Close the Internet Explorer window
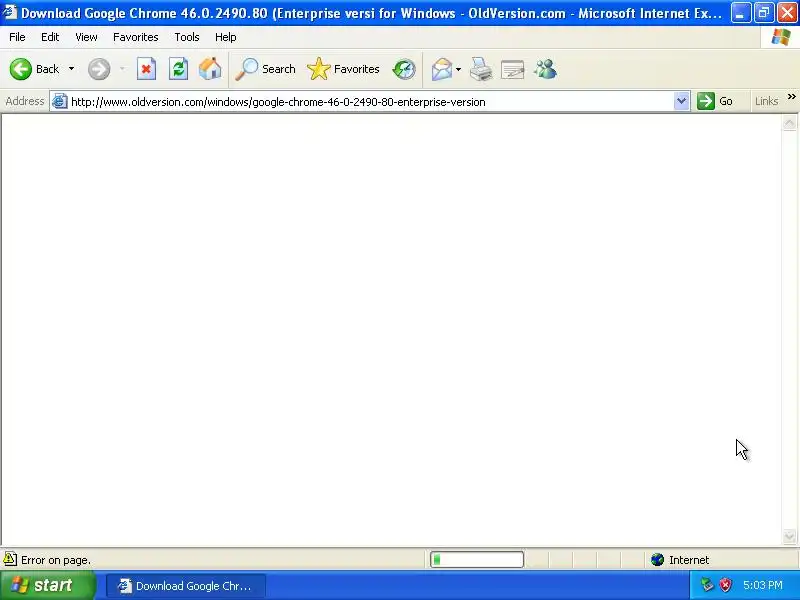The image size is (800, 600). tap(787, 13)
